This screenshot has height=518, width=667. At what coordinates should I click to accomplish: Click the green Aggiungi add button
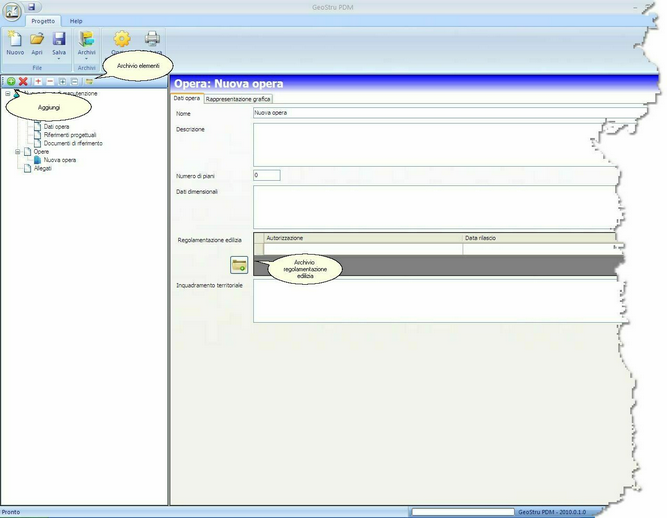point(11,81)
